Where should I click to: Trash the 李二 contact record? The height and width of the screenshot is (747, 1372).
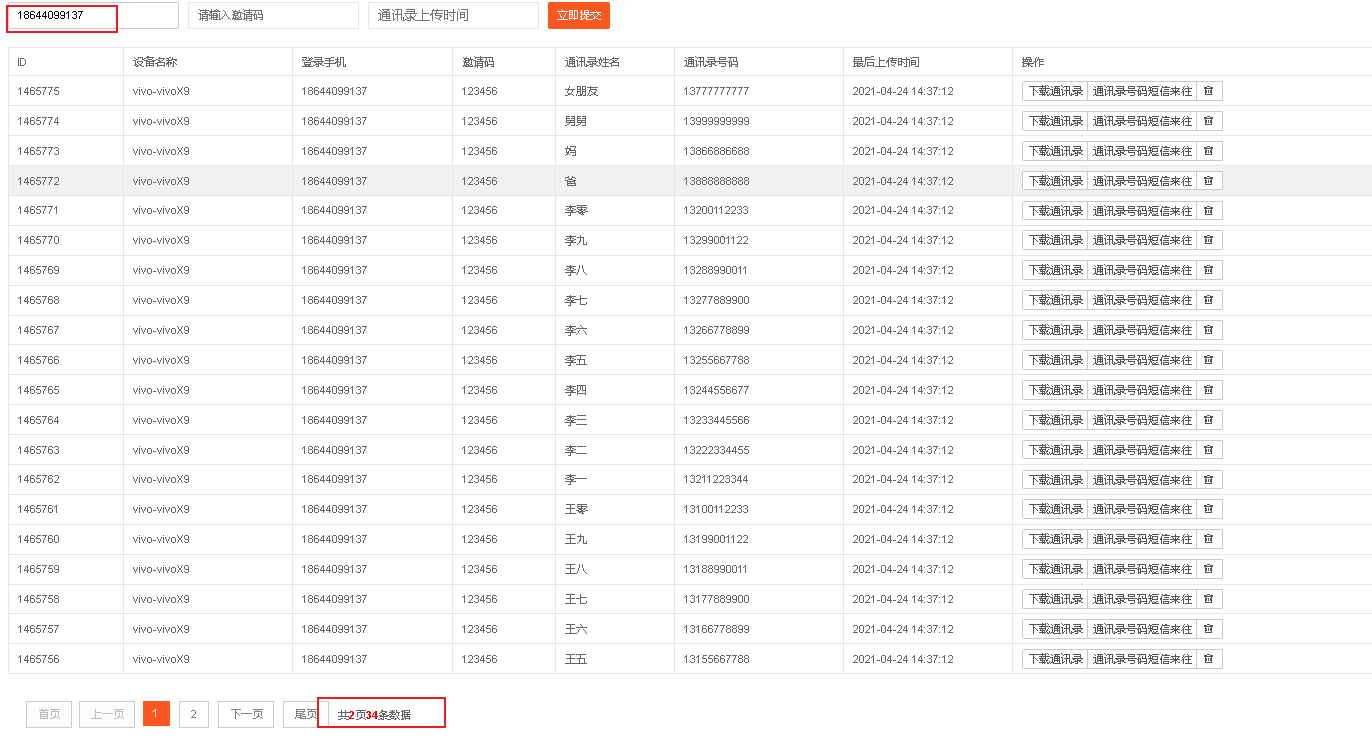tap(1209, 450)
